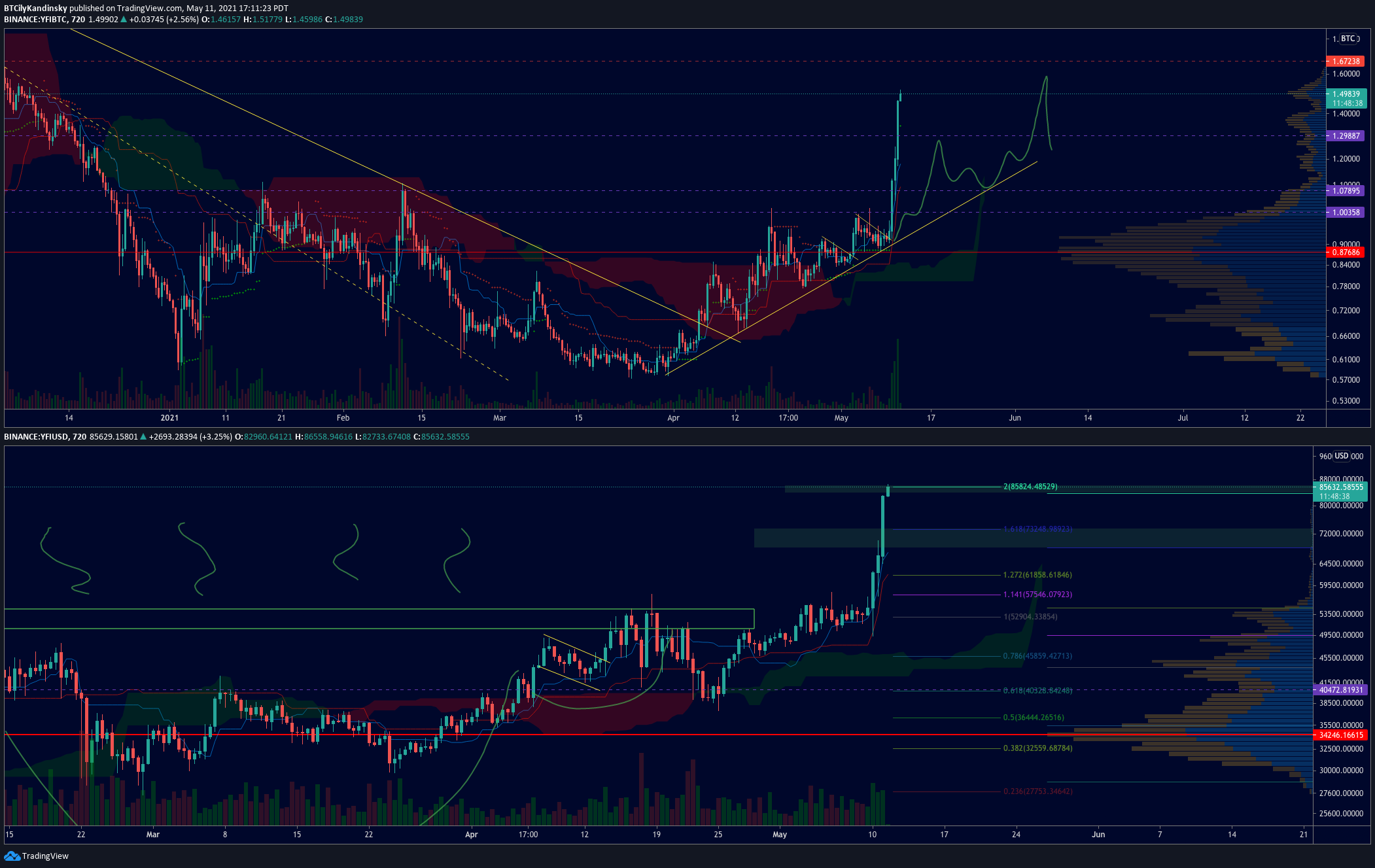Select the Fib level 1.618(73248.98923) label
Image resolution: width=1375 pixels, height=868 pixels.
tap(1037, 529)
